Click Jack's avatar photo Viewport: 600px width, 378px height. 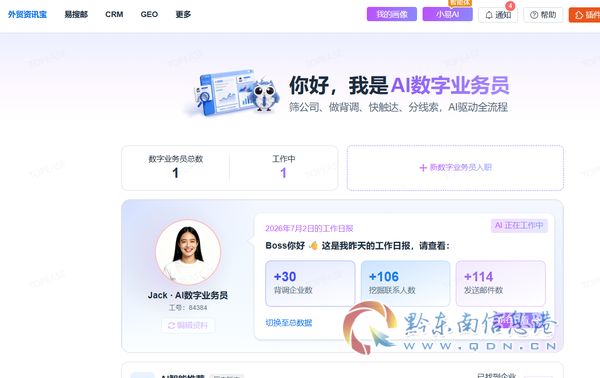[x=188, y=252]
